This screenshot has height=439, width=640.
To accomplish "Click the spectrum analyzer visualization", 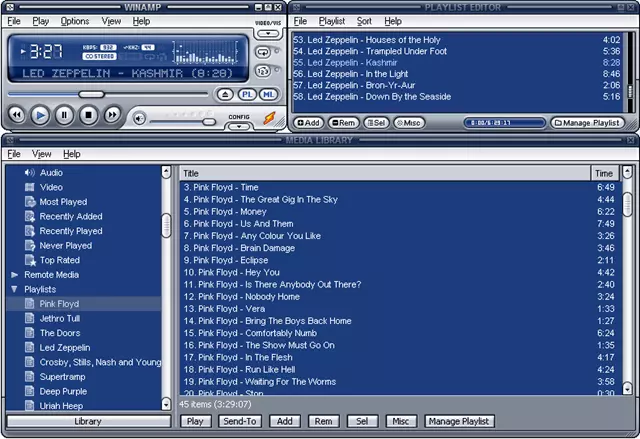I will 206,52.
